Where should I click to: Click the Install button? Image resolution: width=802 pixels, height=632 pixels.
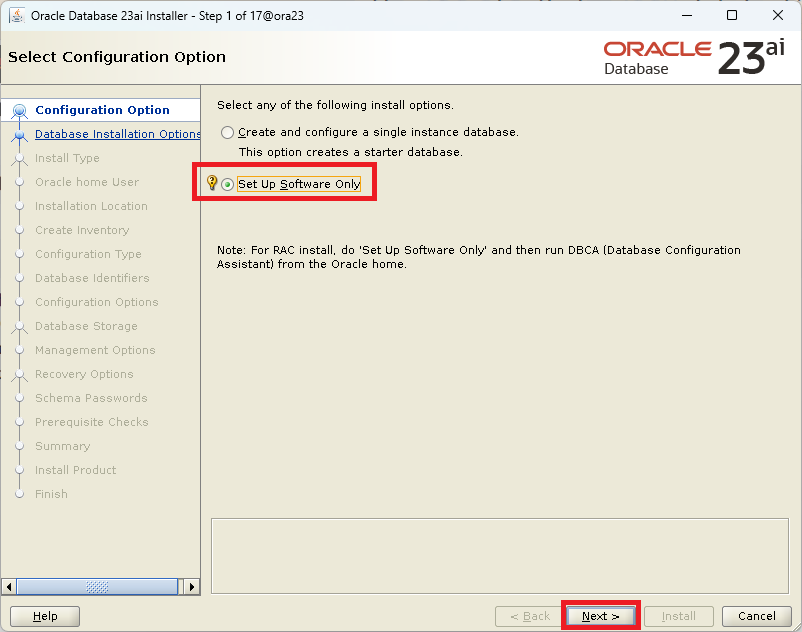(679, 616)
